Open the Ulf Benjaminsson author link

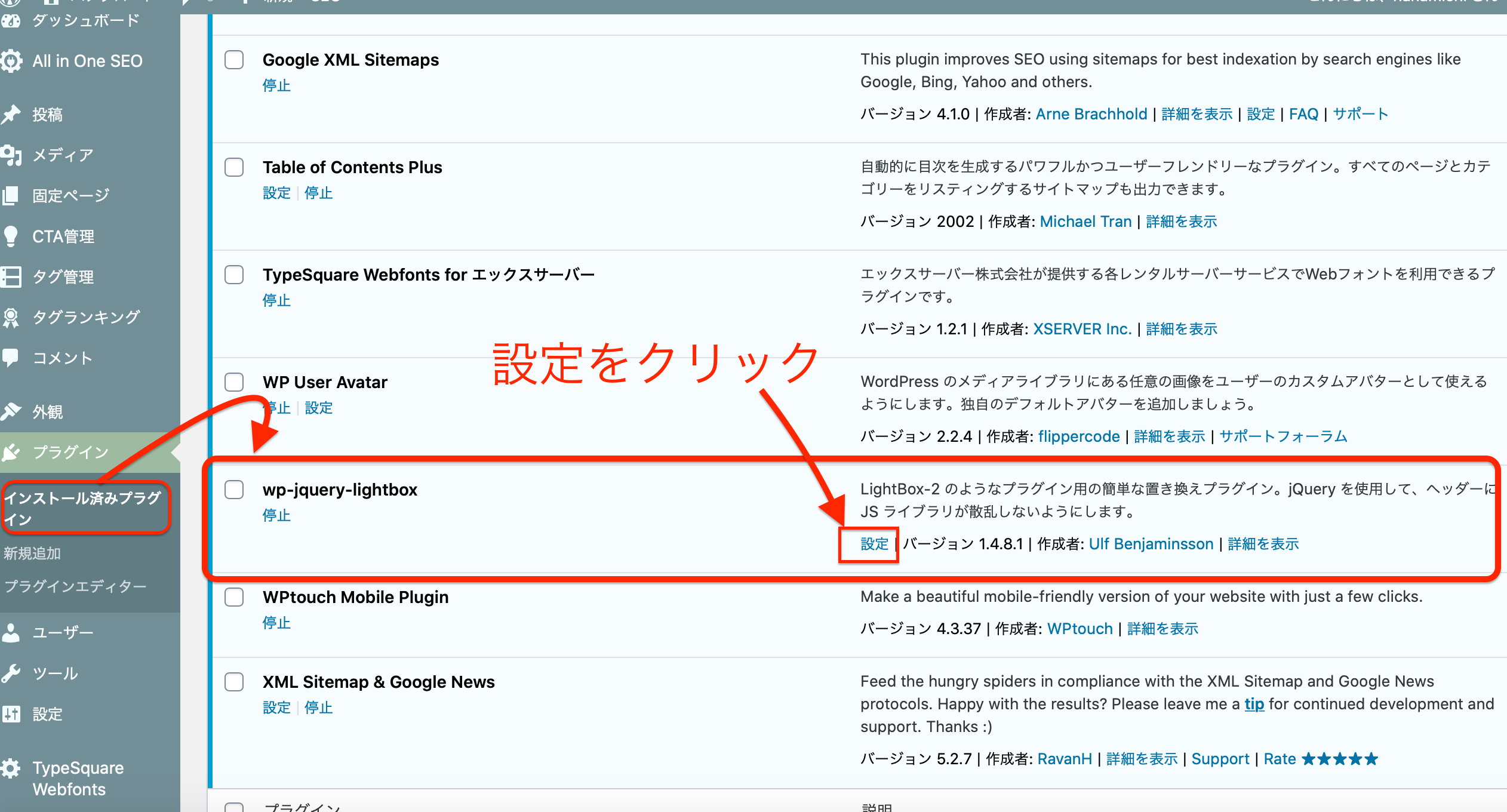tap(1151, 544)
